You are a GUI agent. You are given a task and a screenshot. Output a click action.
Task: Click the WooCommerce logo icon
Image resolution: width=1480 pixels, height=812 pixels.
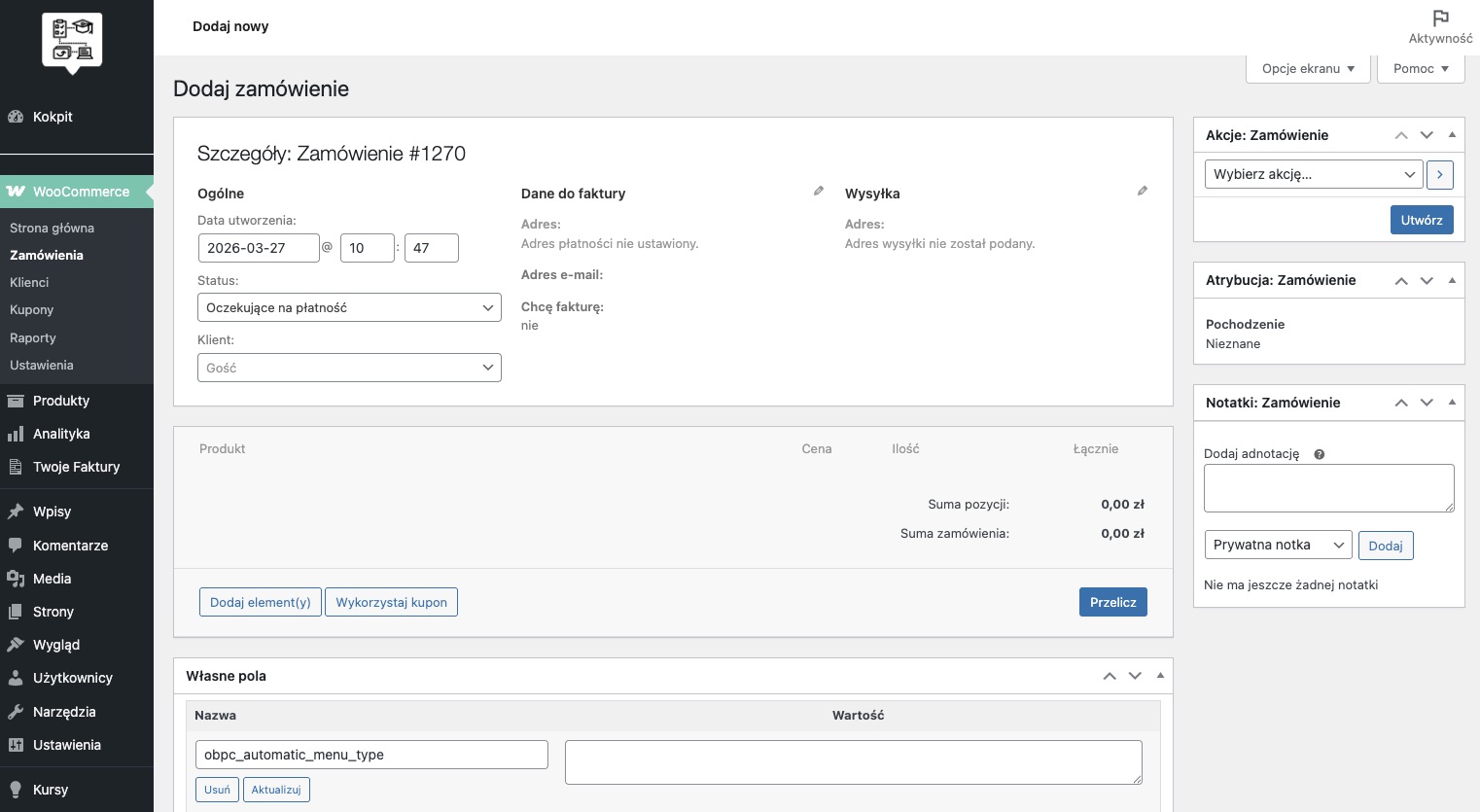point(16,192)
